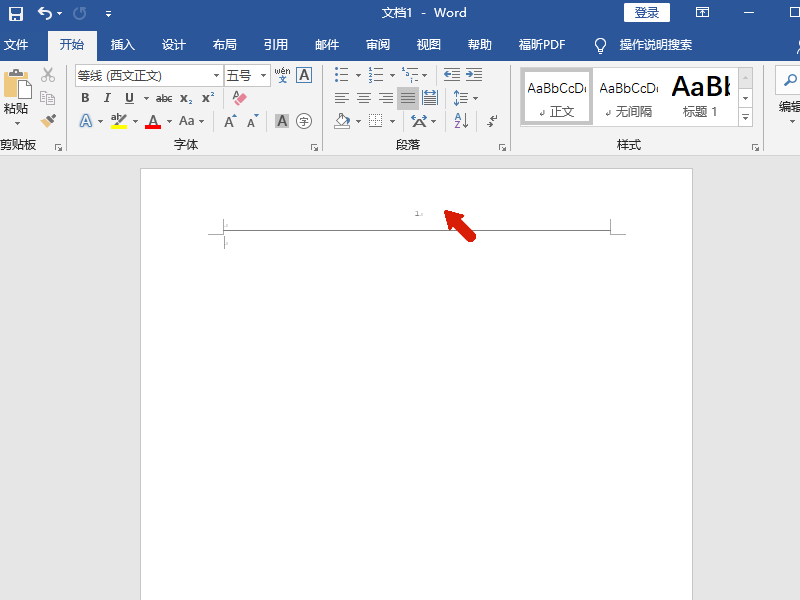Toggle strikethrough abc
800x600 pixels.
point(164,98)
